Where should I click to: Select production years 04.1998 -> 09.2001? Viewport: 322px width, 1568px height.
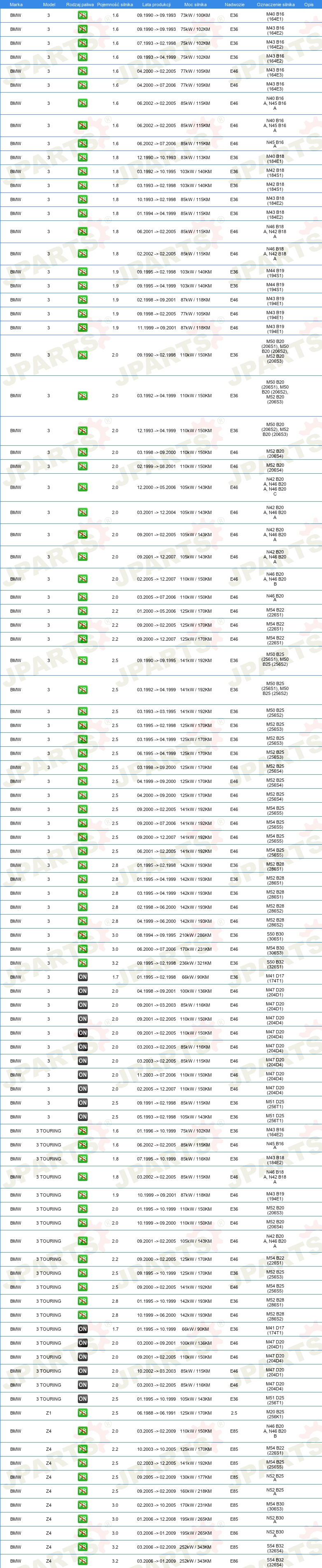tap(156, 991)
